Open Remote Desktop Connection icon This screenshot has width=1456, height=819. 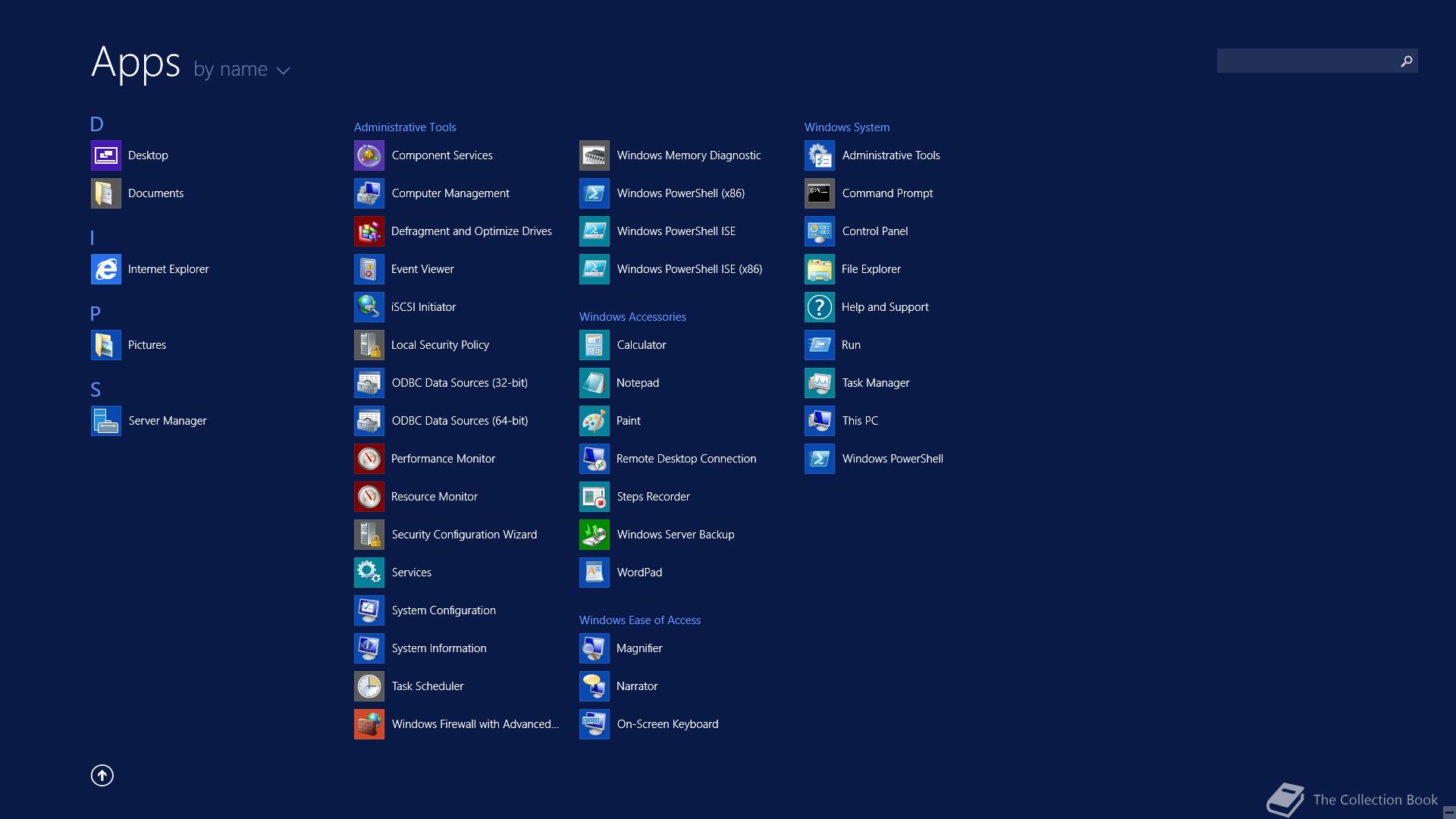click(x=595, y=459)
